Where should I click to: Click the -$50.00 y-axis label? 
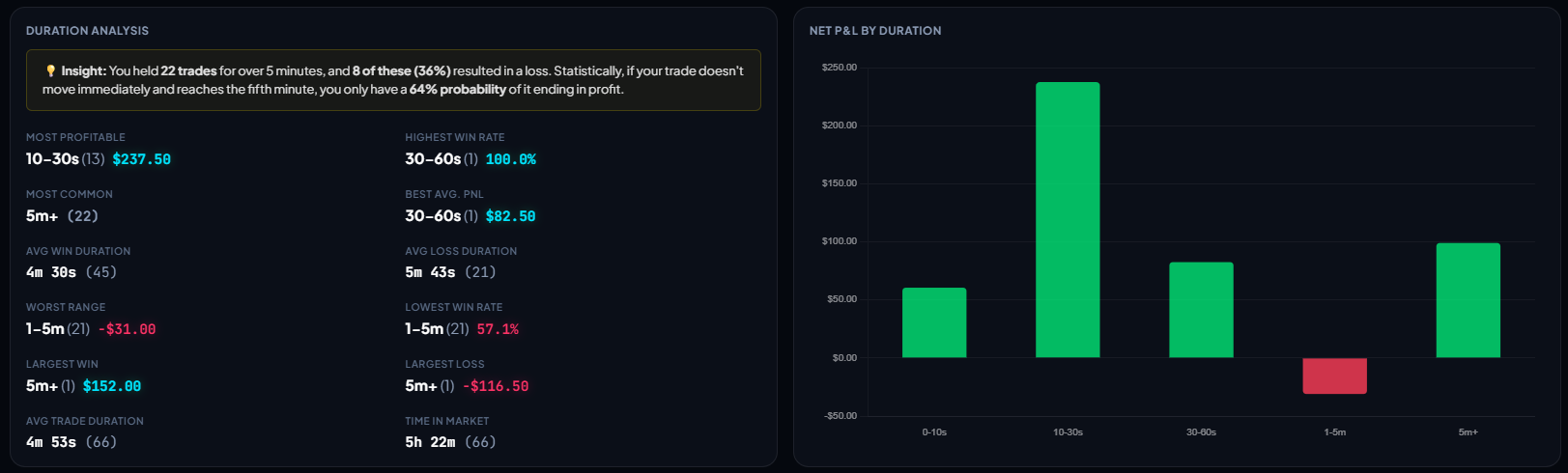pos(840,416)
